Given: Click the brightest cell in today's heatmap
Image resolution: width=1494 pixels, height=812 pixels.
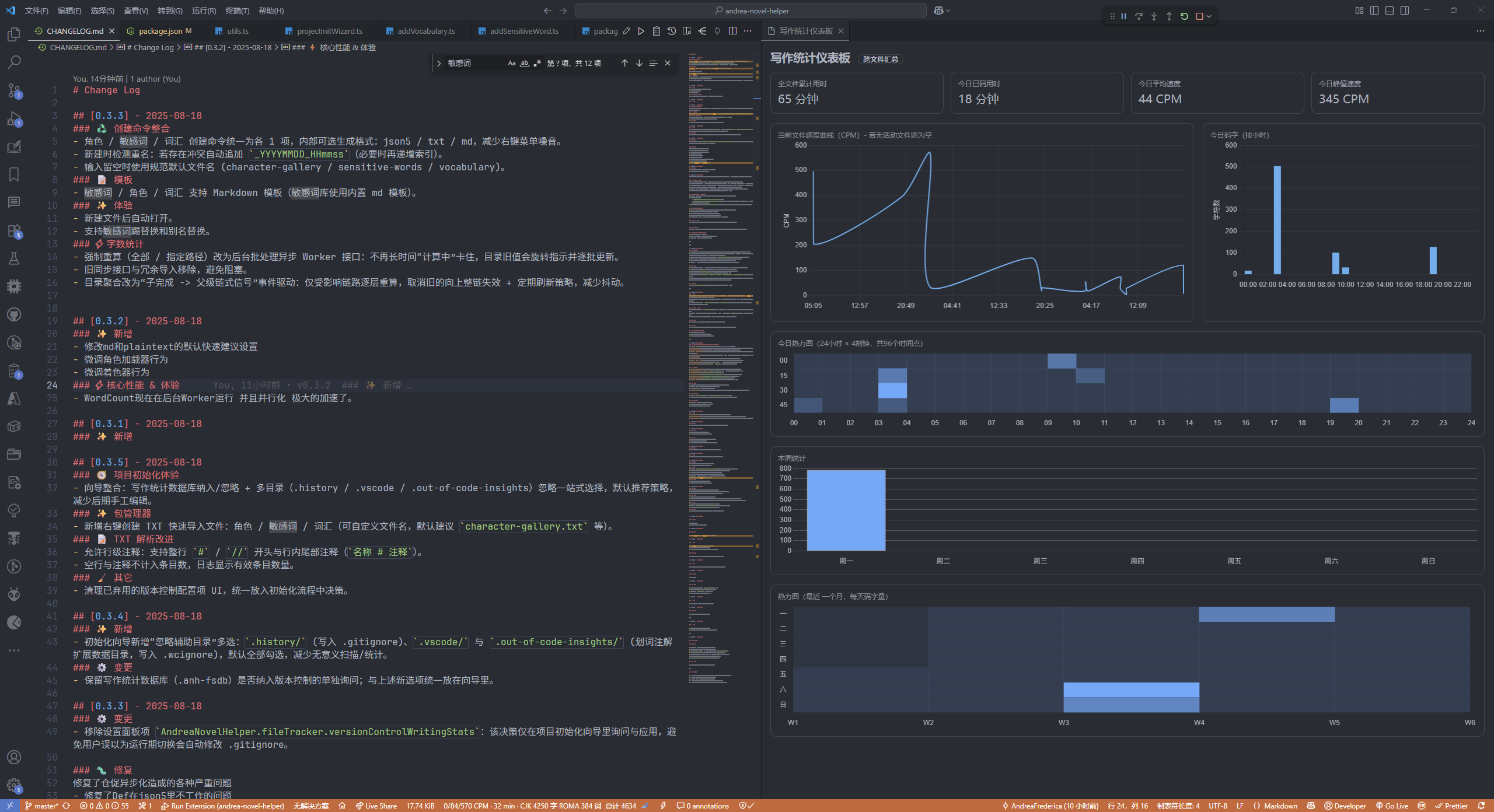Looking at the screenshot, I should [892, 390].
